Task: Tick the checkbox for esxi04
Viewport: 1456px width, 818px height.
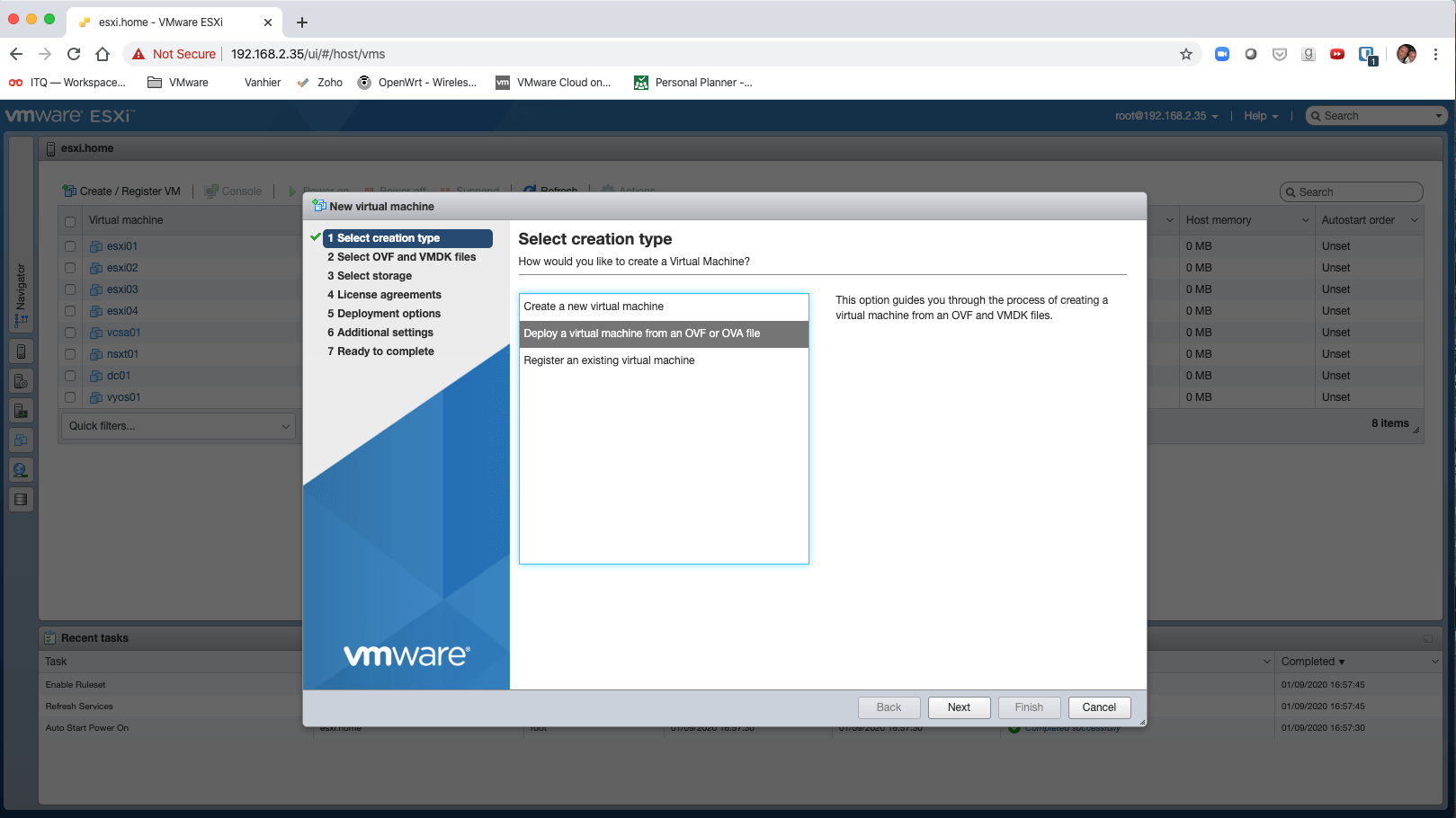Action: tap(70, 311)
